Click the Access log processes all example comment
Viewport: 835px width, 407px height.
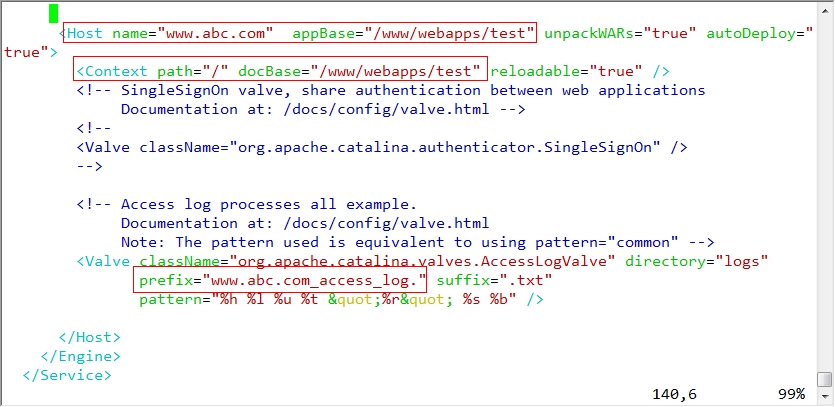247,205
